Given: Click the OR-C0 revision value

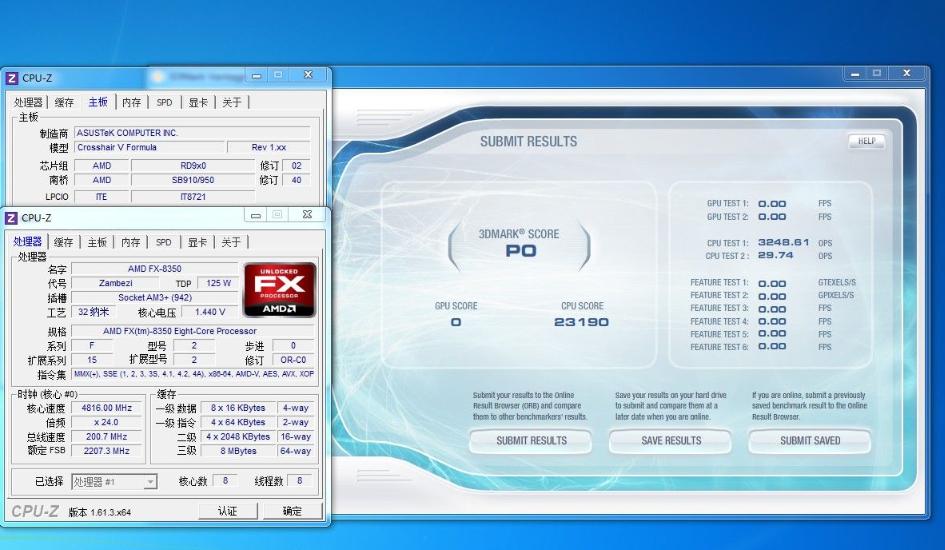Looking at the screenshot, I should (x=293, y=360).
